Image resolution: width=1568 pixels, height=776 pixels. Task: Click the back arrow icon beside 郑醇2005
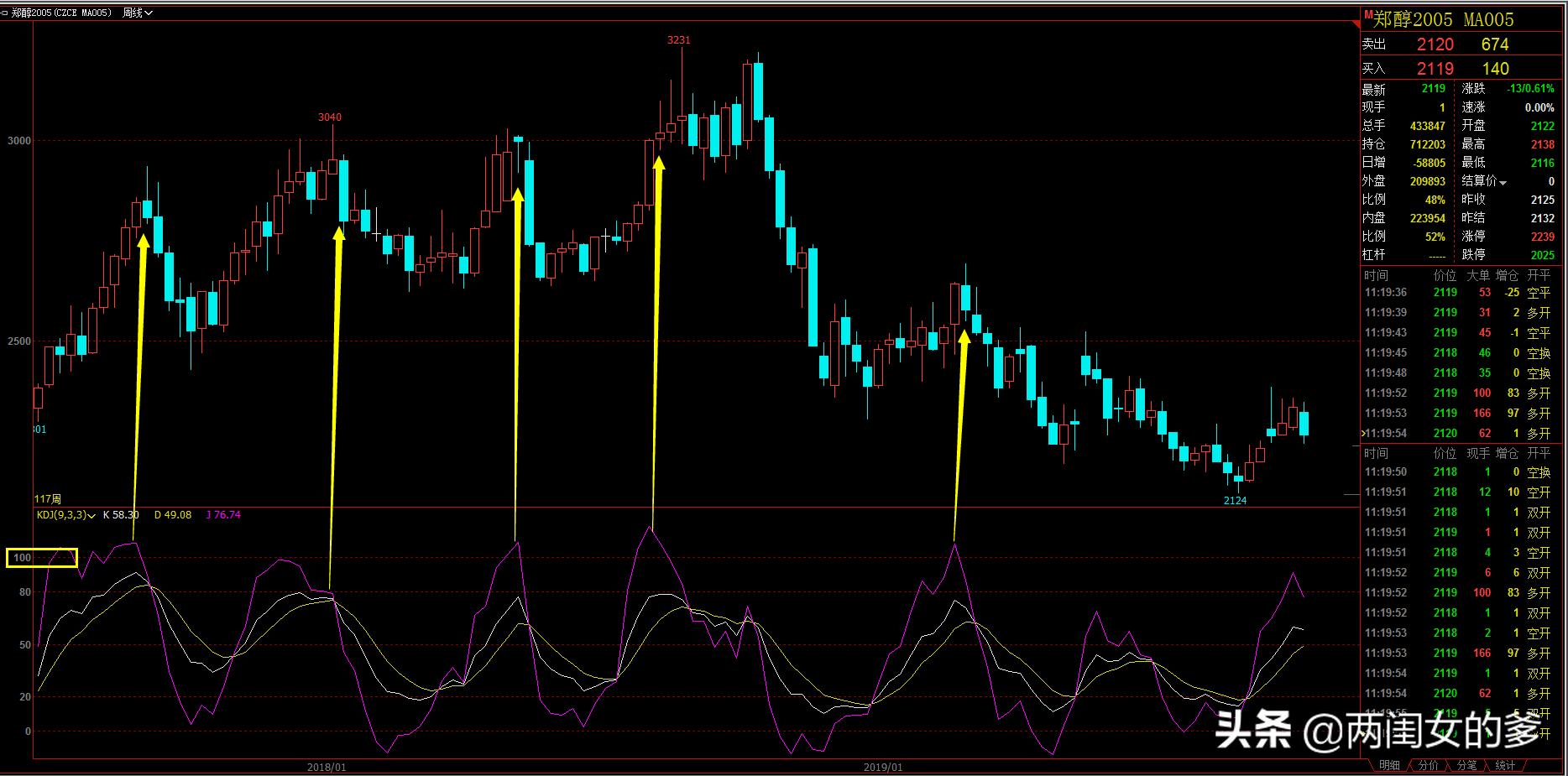point(4,13)
